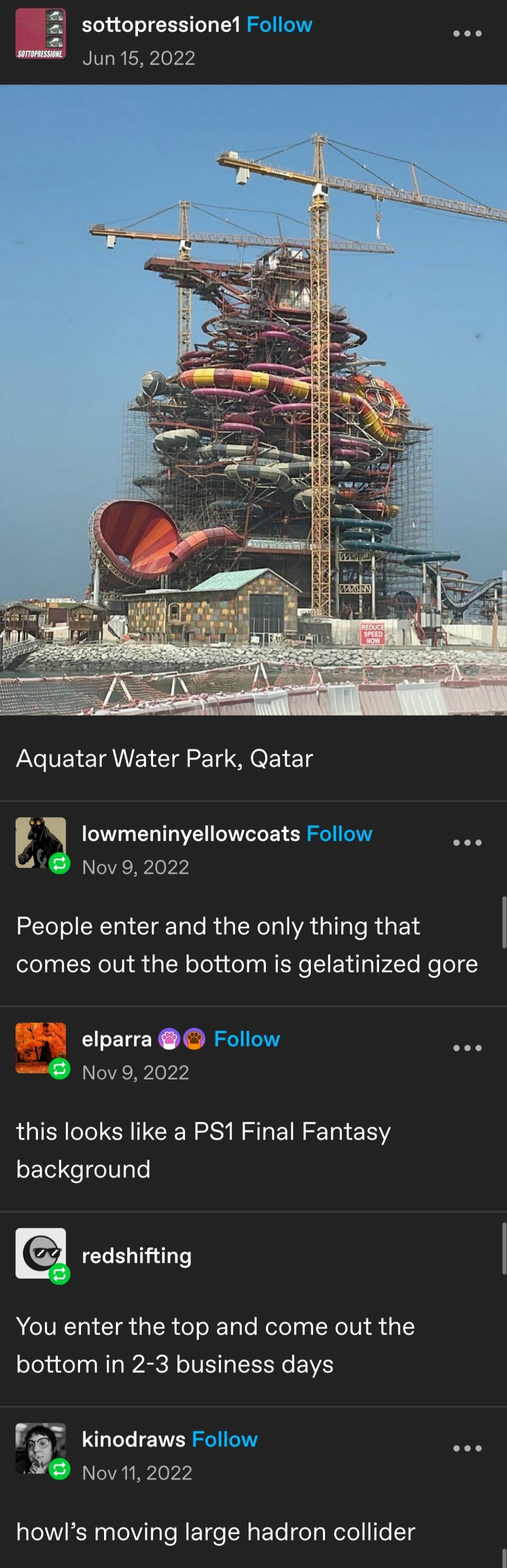Open redshifting's sunglasses avatar
The width and height of the screenshot is (507, 1568).
coord(40,1253)
